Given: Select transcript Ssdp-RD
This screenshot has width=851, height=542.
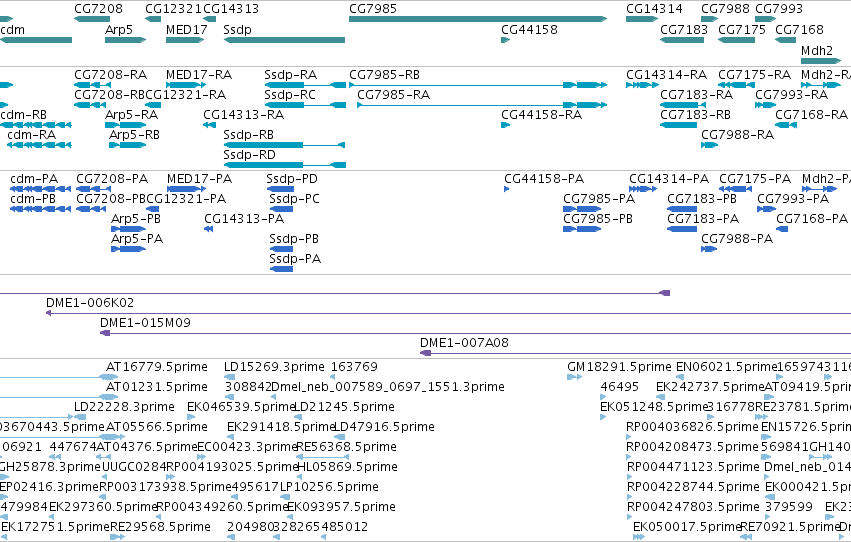Looking at the screenshot, I should point(284,165).
